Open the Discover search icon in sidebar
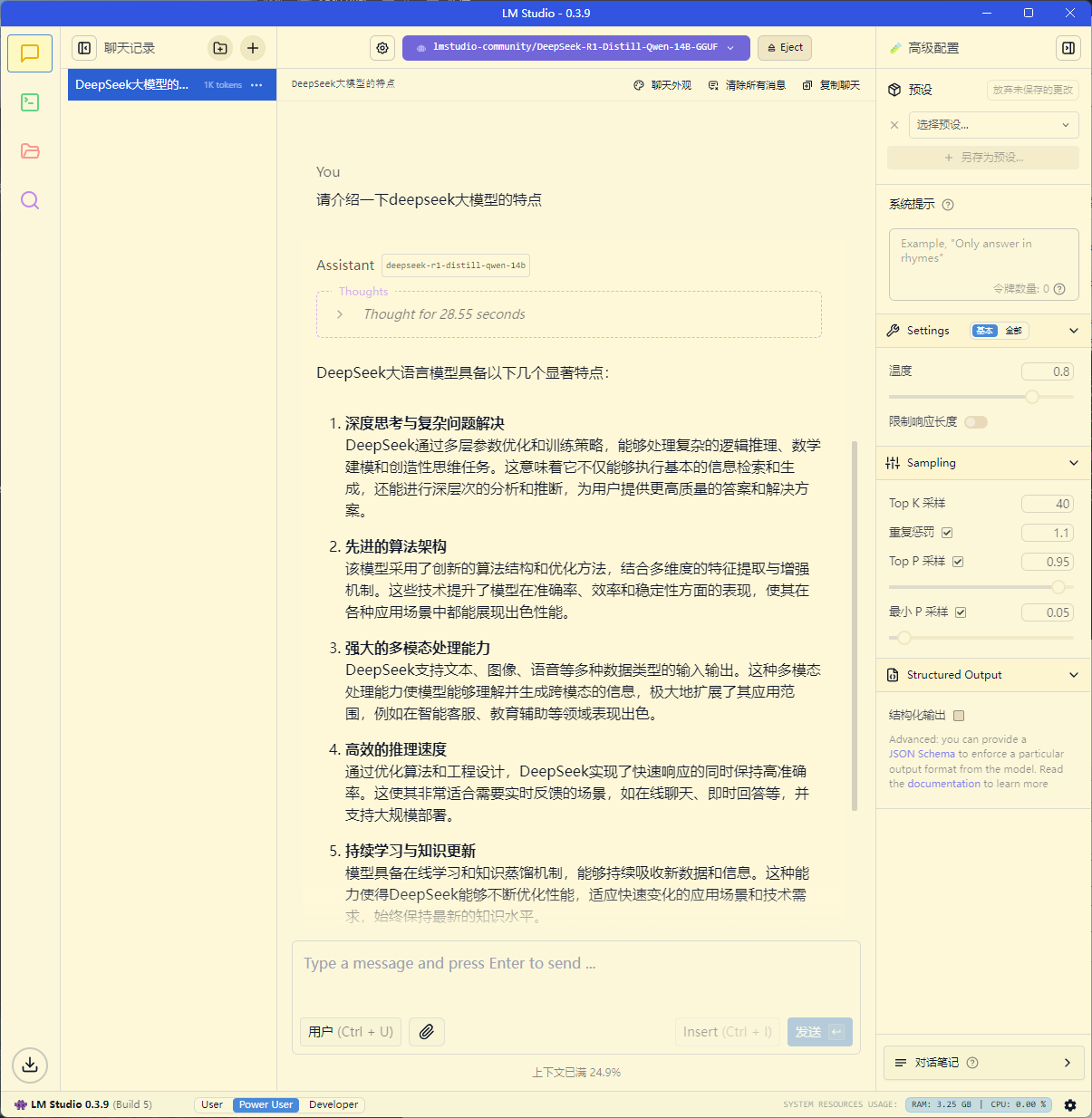Image resolution: width=1092 pixels, height=1118 pixels. coord(30,200)
